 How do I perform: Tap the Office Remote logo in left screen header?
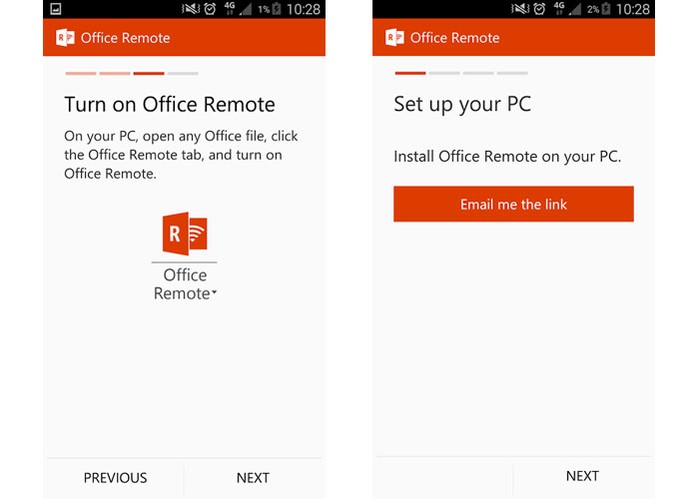[65, 38]
